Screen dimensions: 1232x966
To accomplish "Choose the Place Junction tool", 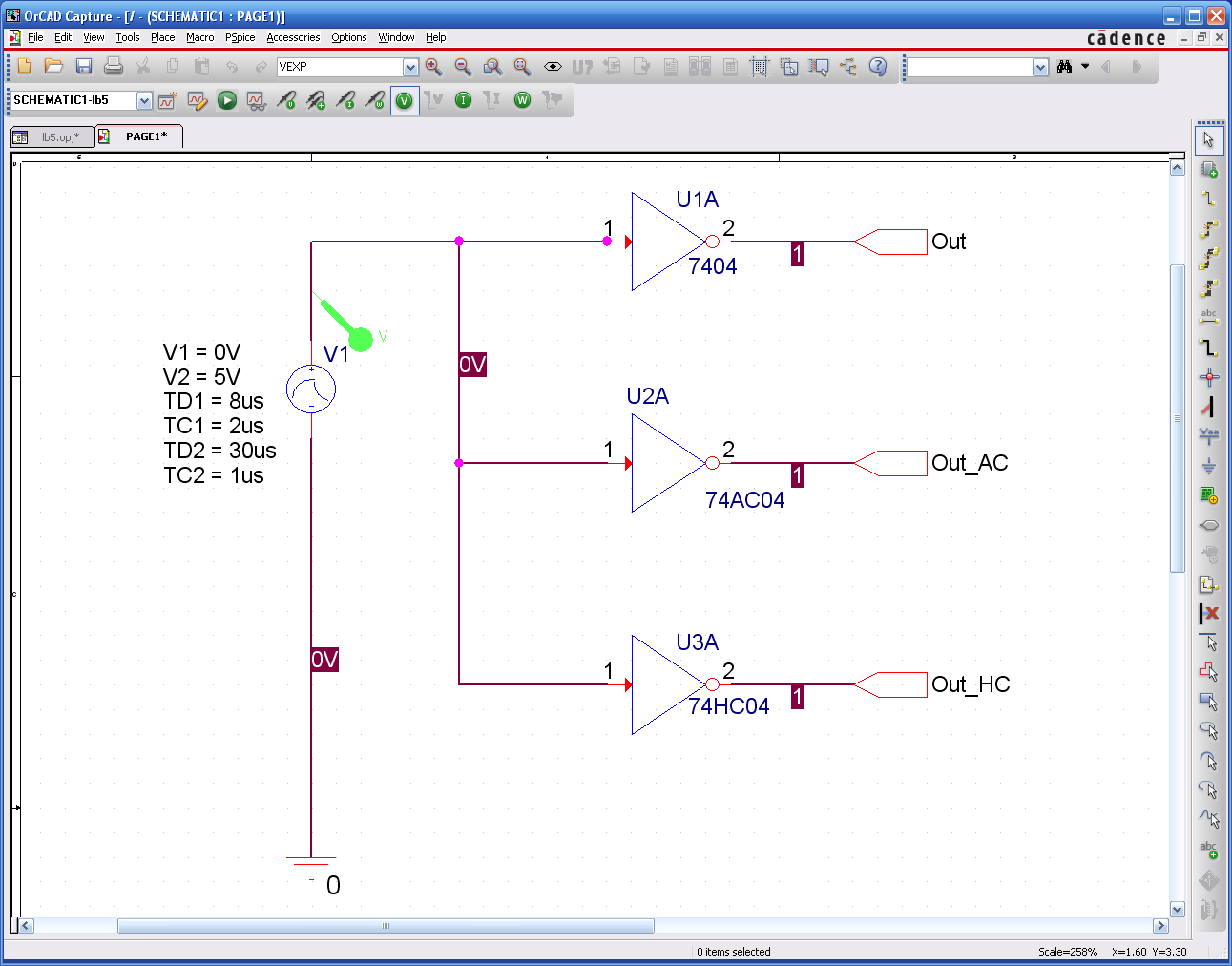I will pyautogui.click(x=1209, y=377).
